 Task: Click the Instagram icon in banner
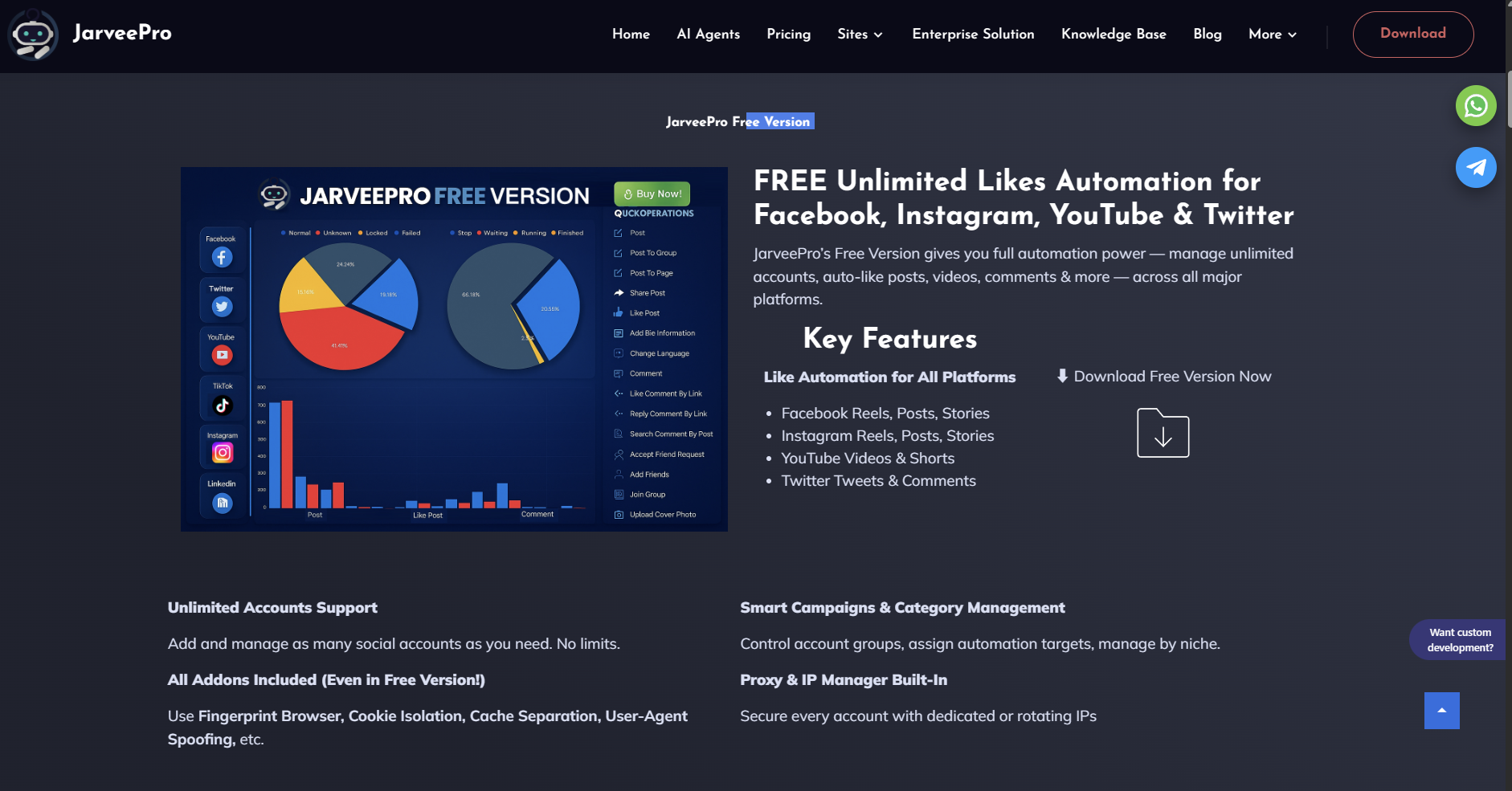223,453
